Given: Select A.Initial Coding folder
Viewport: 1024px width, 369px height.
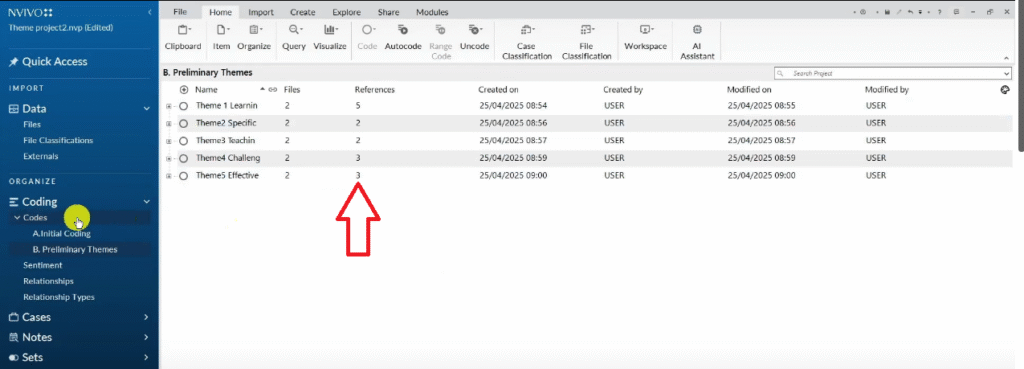Looking at the screenshot, I should tap(61, 233).
